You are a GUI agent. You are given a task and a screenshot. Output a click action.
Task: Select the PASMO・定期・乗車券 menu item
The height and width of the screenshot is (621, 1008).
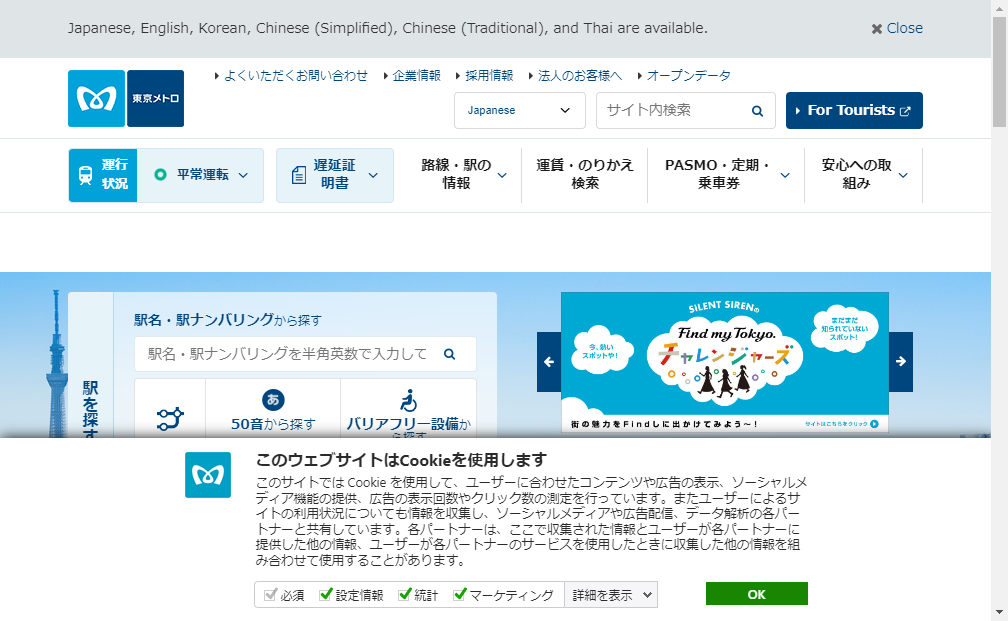click(716, 176)
